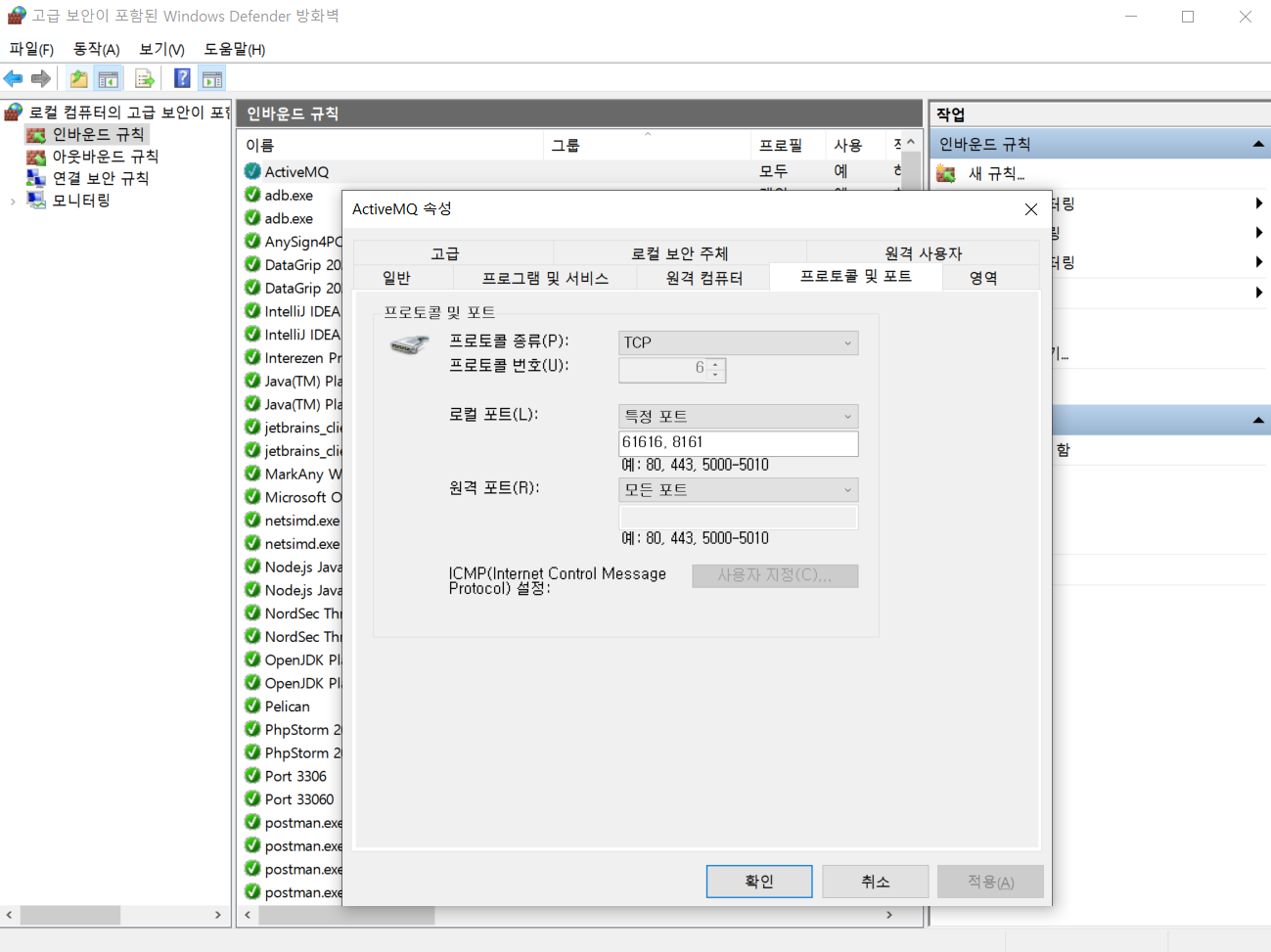Image resolution: width=1271 pixels, height=952 pixels.
Task: Open the 원격 포트 dropdown showing 모든 포트
Action: pyautogui.click(x=739, y=489)
